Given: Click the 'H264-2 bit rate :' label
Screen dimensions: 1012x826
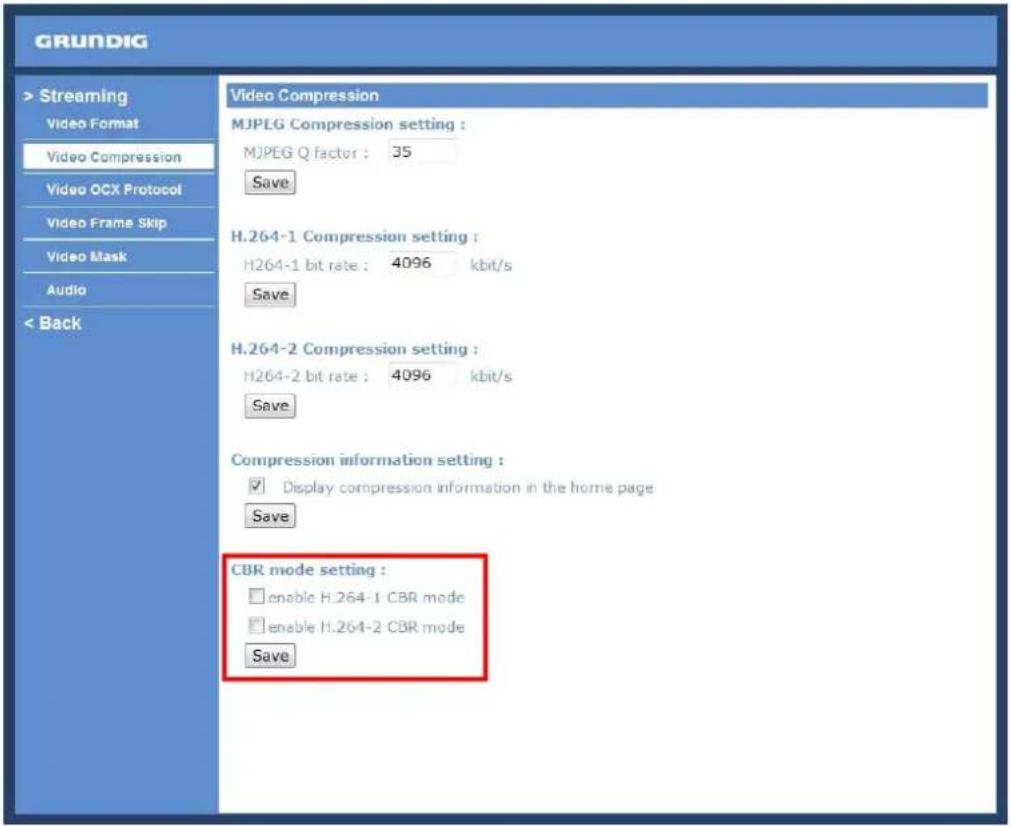Looking at the screenshot, I should (x=306, y=376).
